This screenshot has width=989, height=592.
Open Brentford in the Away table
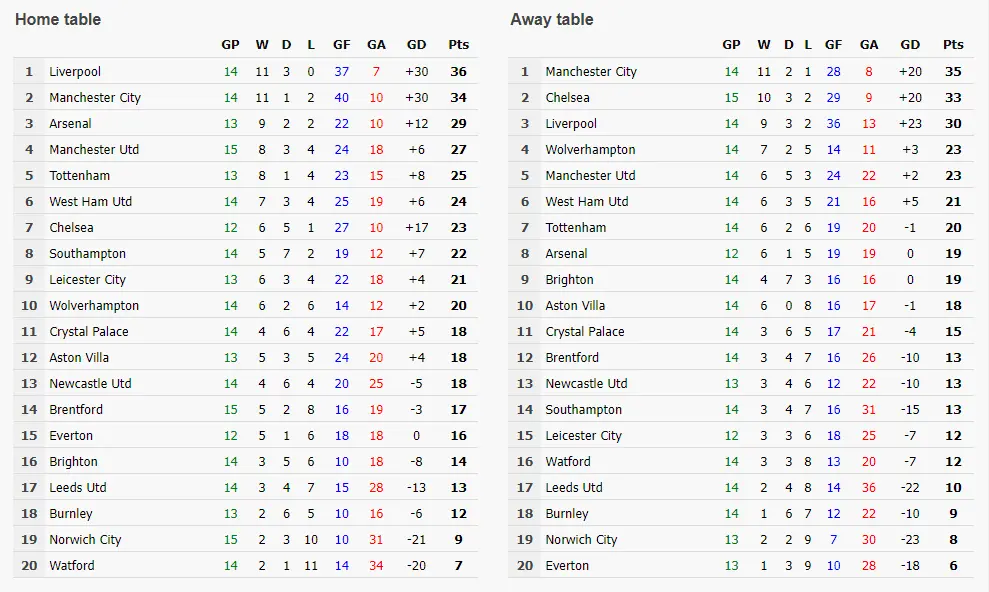click(x=572, y=358)
